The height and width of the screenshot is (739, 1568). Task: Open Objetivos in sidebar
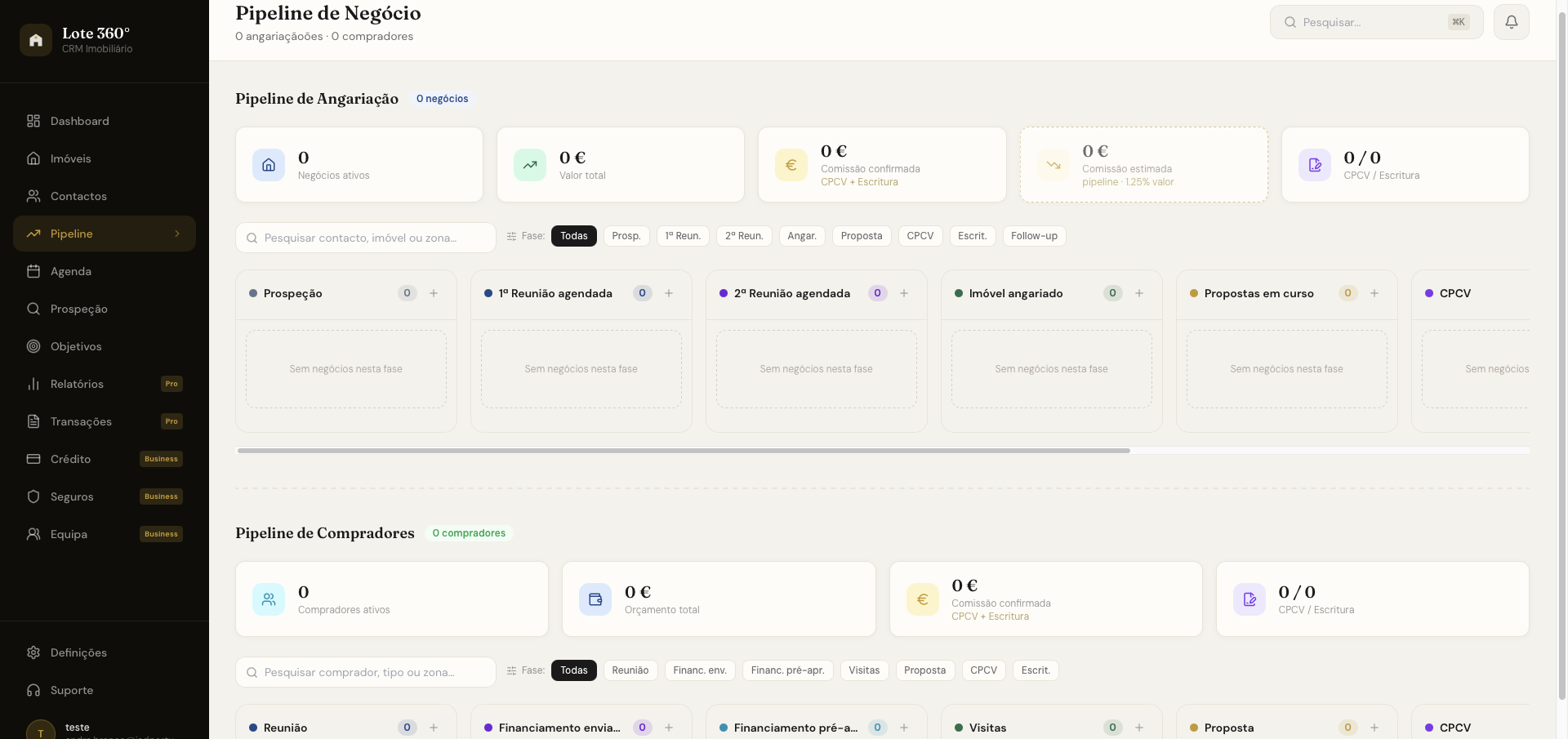click(105, 346)
